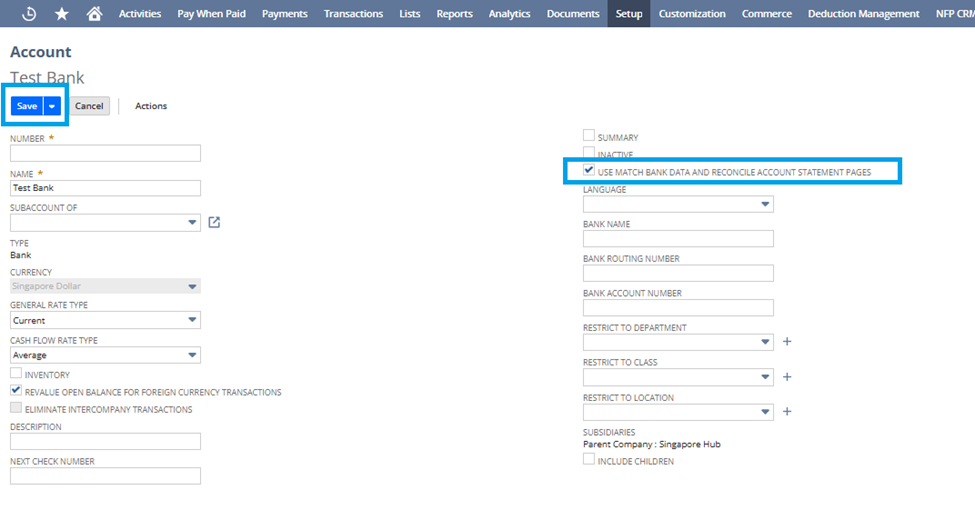Toggle the Inactive checkbox
This screenshot has height=530, width=975.
tap(589, 152)
